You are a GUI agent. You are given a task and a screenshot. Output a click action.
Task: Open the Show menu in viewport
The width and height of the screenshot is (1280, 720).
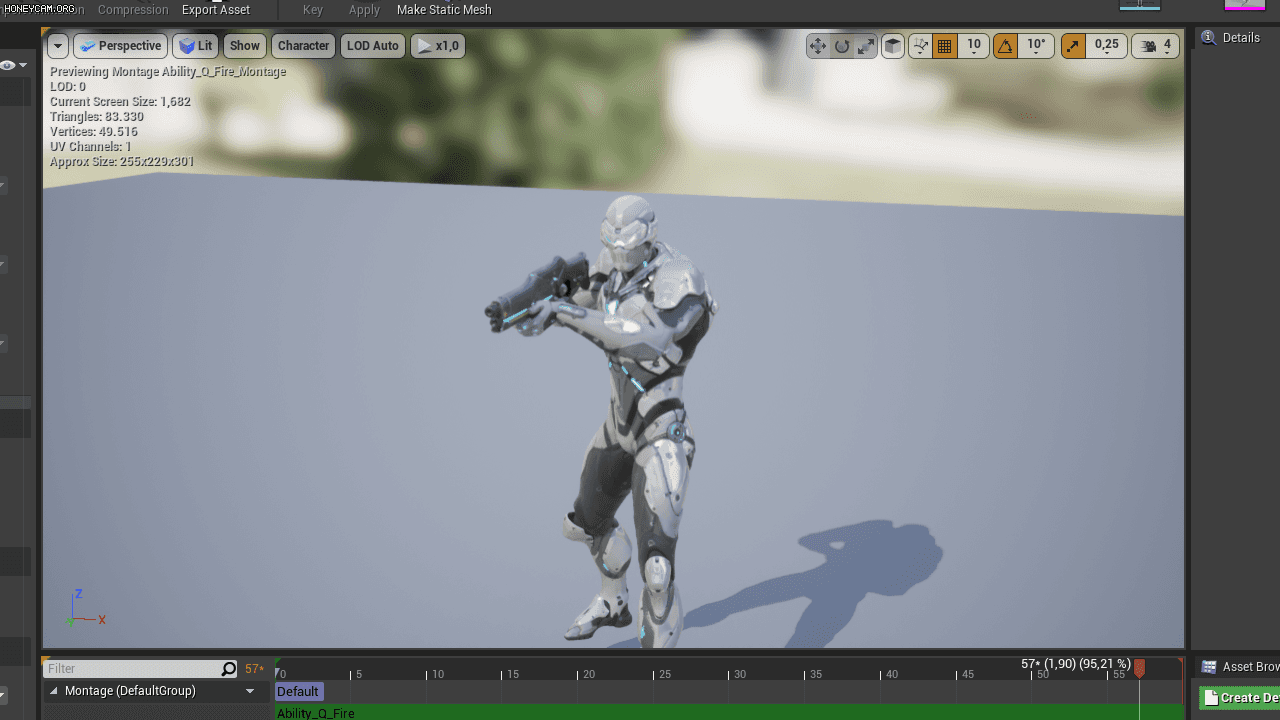point(244,46)
